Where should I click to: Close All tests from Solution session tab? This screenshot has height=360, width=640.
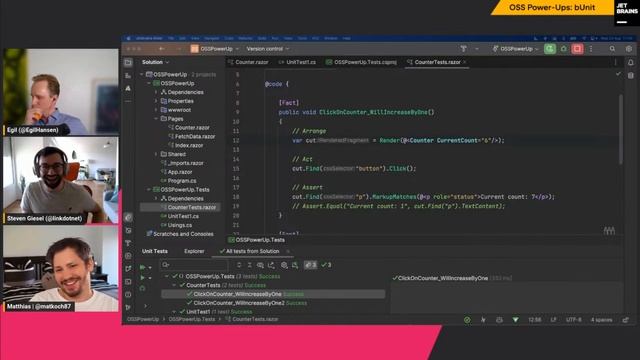click(x=287, y=251)
